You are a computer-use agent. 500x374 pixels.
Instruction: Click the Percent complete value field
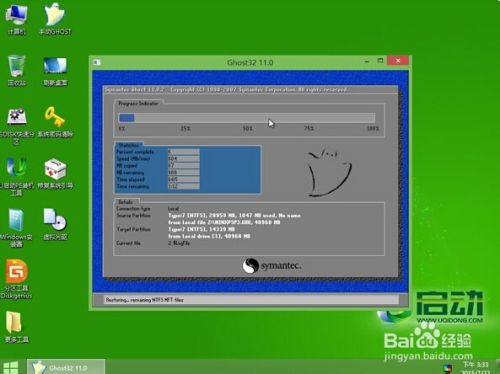(184, 152)
